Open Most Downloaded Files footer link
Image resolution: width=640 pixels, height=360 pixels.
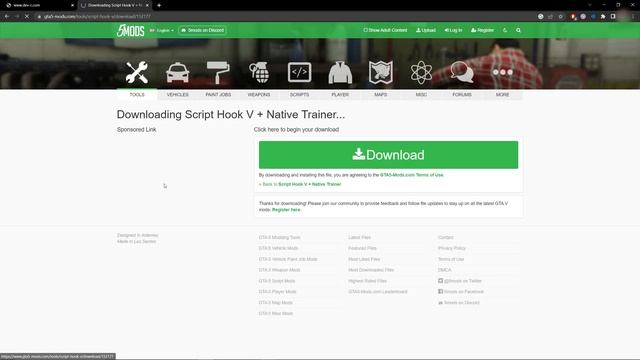point(371,270)
